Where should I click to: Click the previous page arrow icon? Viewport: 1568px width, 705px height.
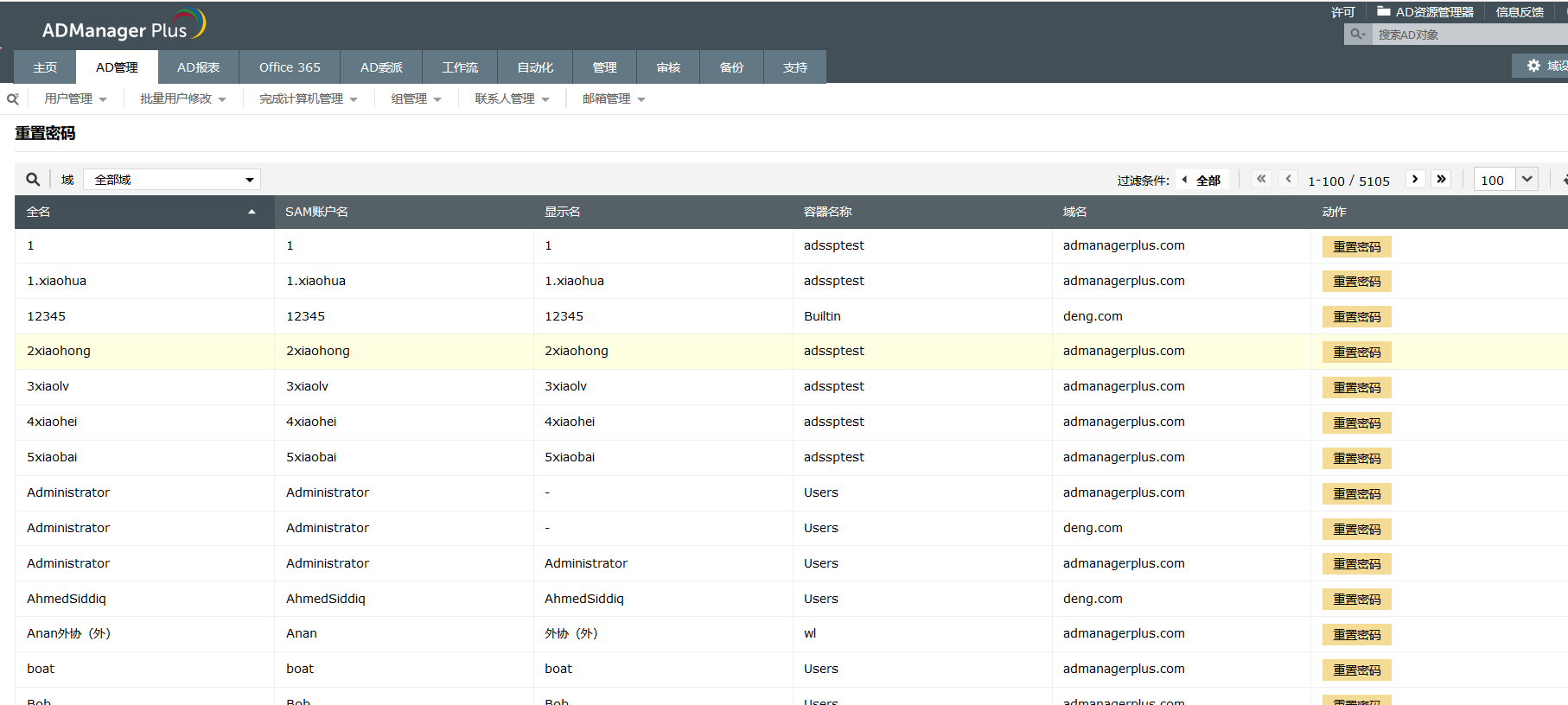coord(1288,179)
